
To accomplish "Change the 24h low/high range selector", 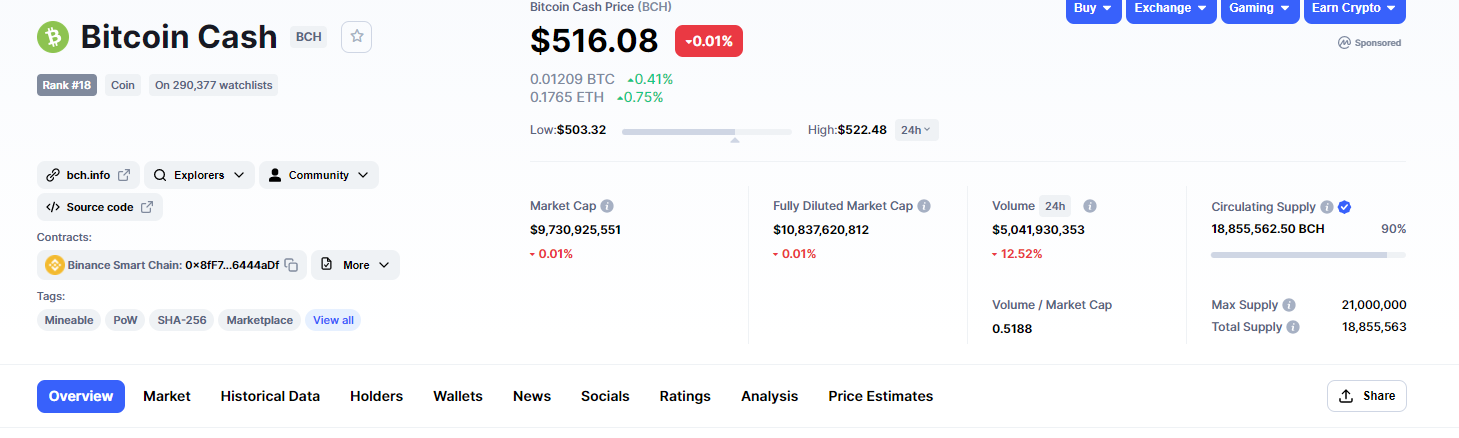I will [x=916, y=130].
